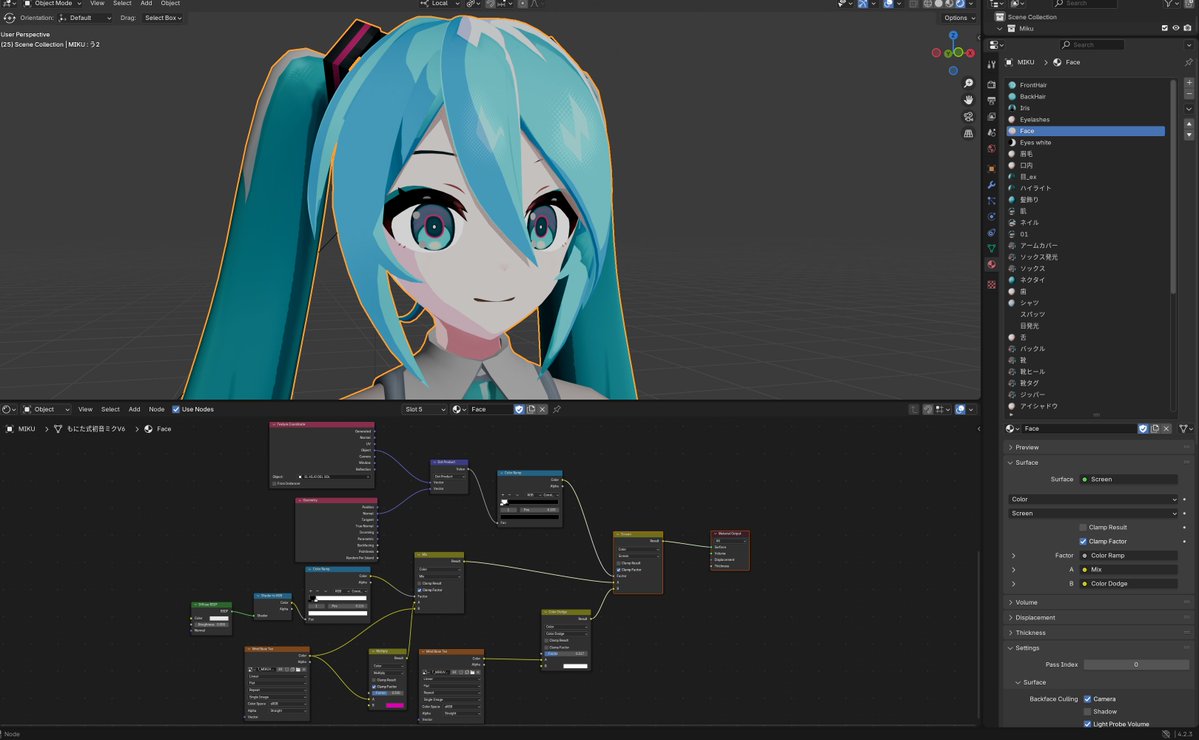Open the Screen blend mode dropdown
The height and width of the screenshot is (740, 1199).
(1093, 514)
